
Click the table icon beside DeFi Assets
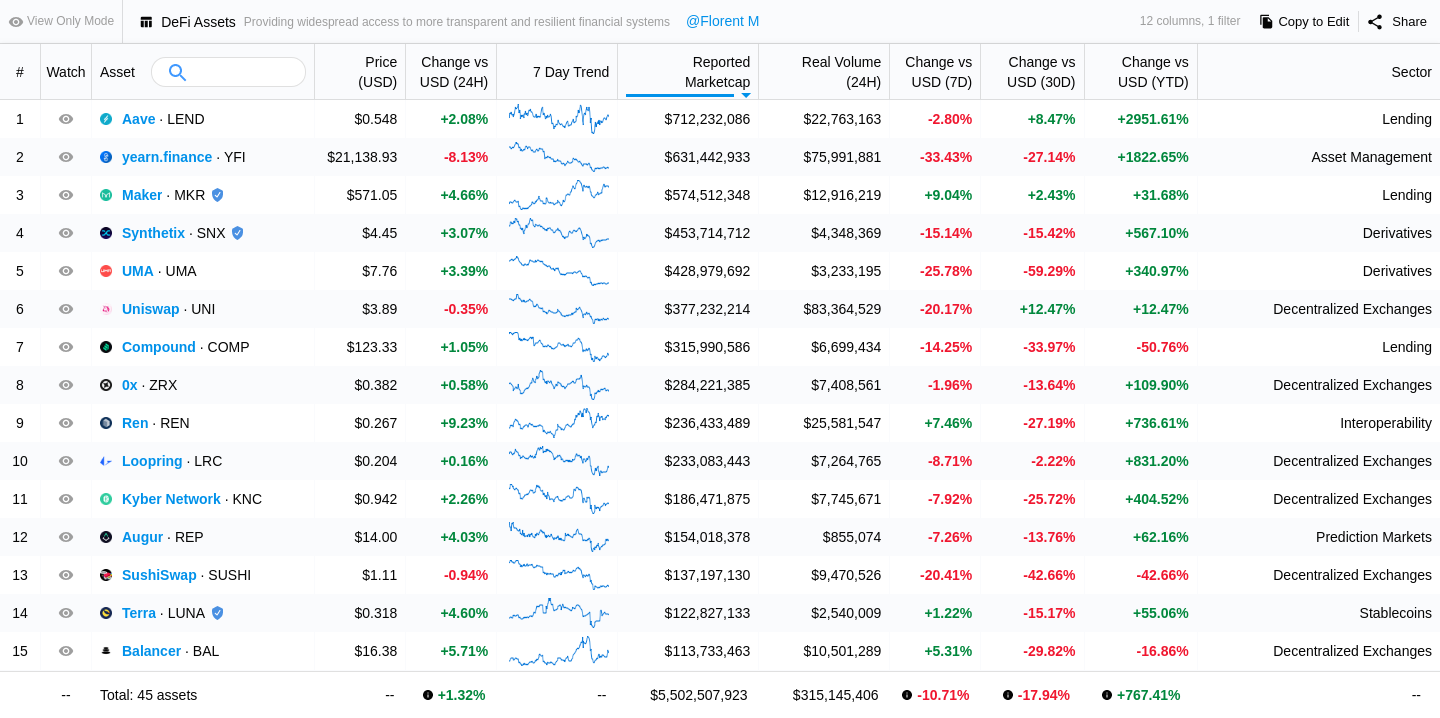[146, 22]
